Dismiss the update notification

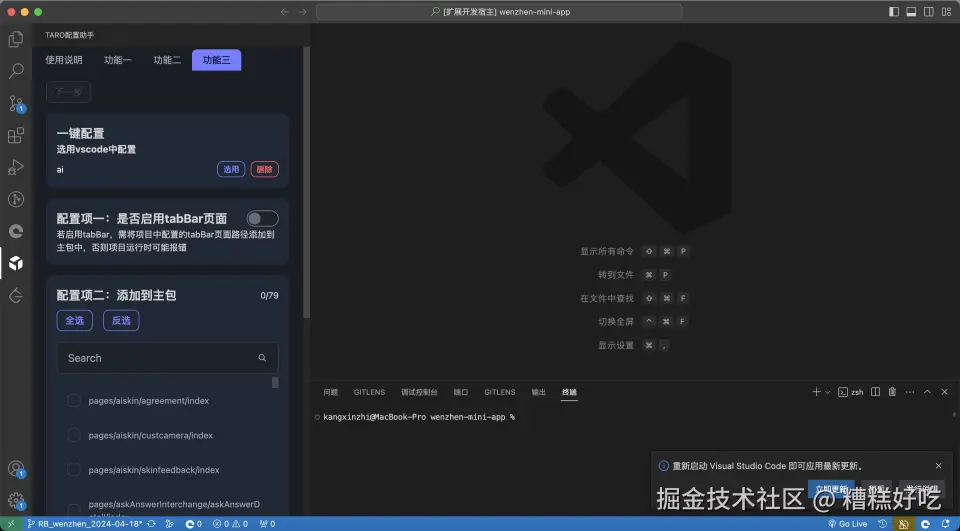coord(939,466)
